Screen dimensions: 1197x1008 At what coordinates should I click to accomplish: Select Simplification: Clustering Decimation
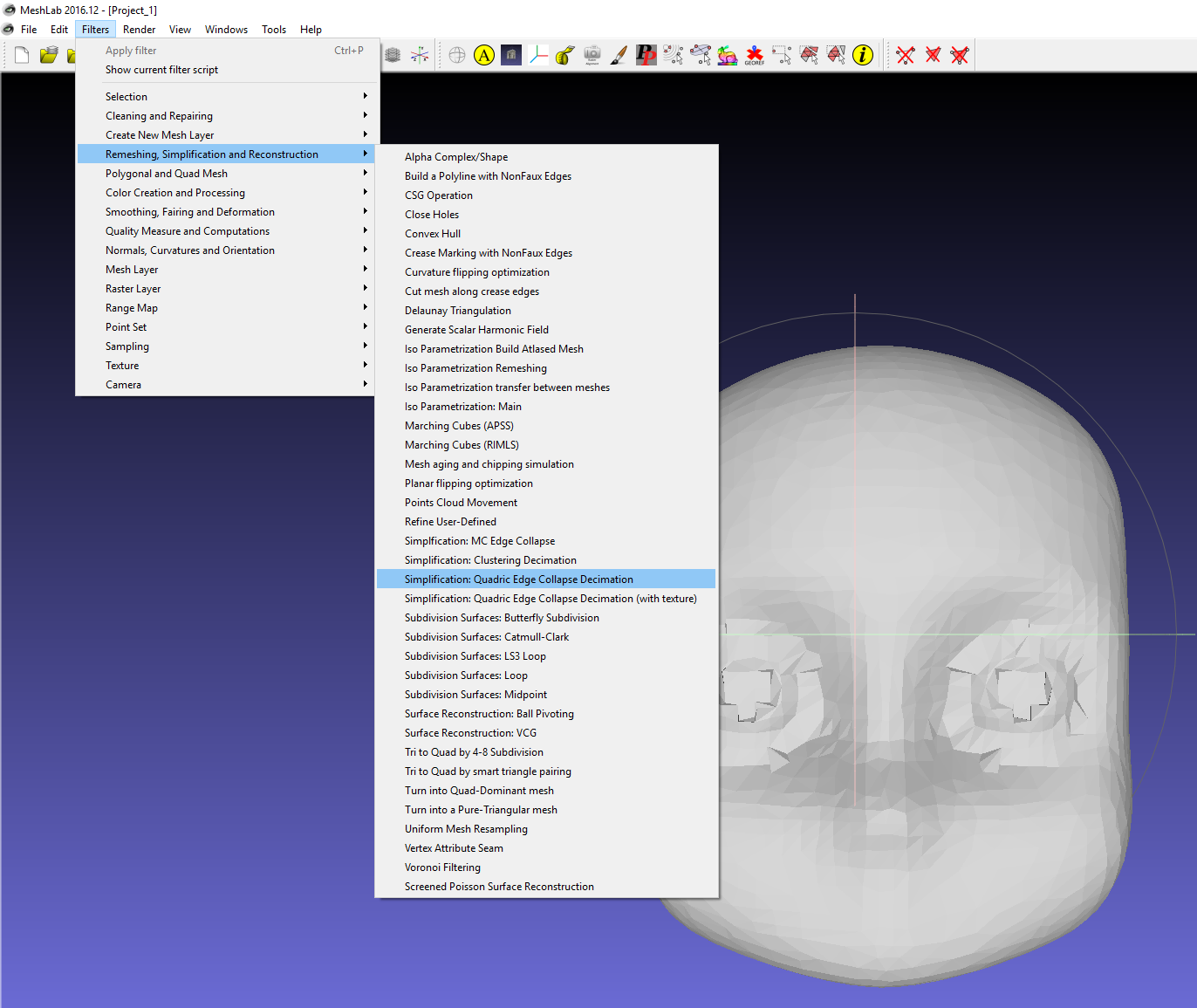[x=546, y=560]
